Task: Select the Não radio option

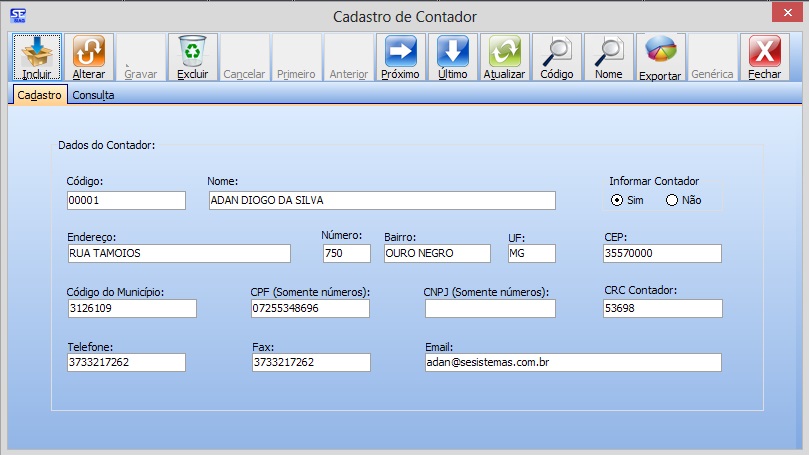Action: 672,200
